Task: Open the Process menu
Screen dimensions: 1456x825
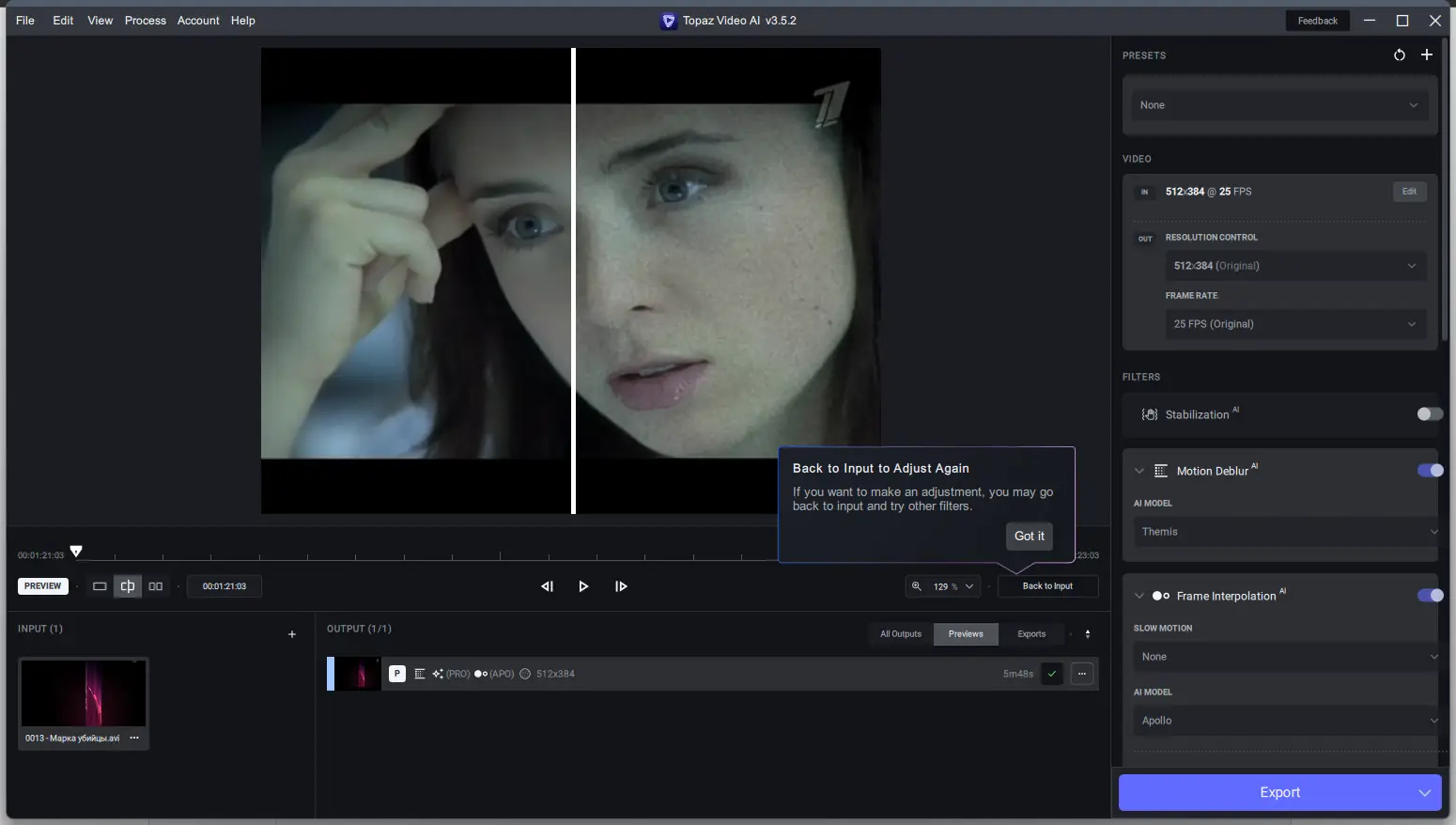Action: pyautogui.click(x=146, y=20)
